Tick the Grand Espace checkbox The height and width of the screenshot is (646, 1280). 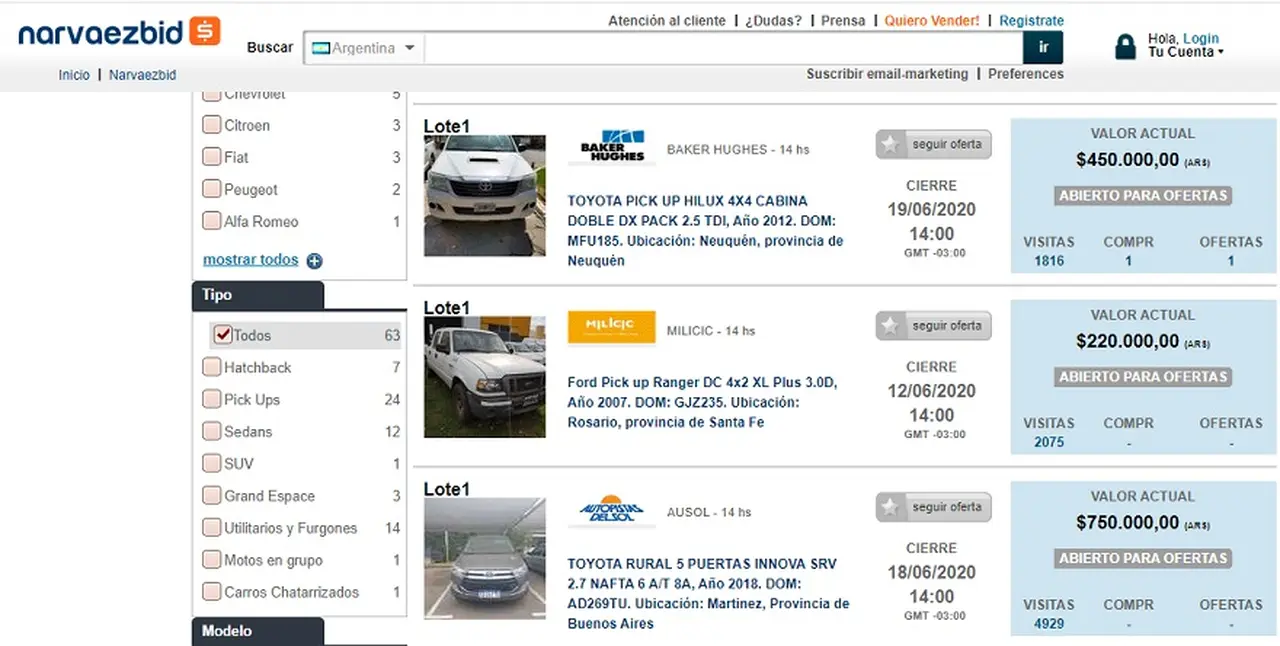[211, 495]
